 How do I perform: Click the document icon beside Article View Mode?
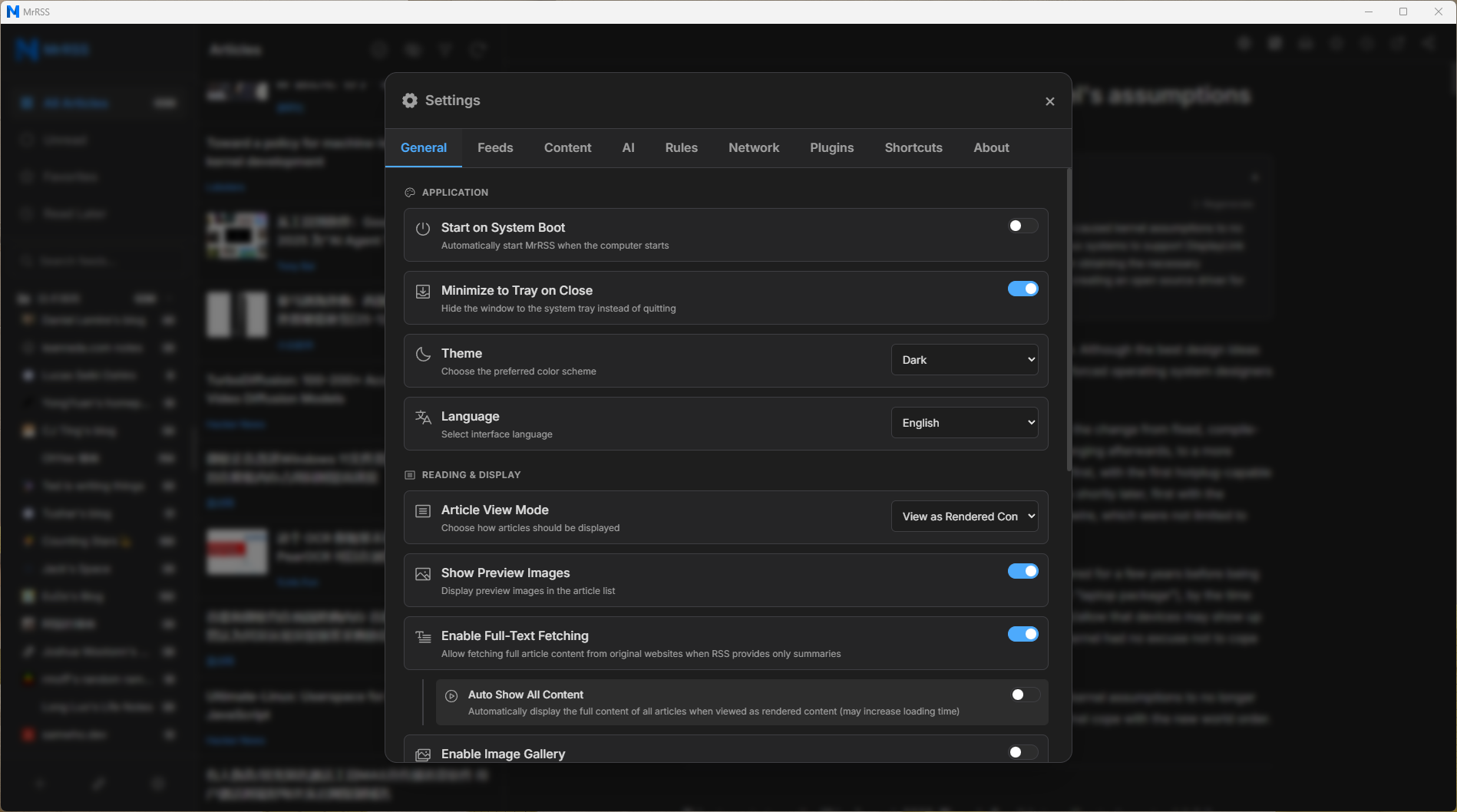click(x=422, y=510)
